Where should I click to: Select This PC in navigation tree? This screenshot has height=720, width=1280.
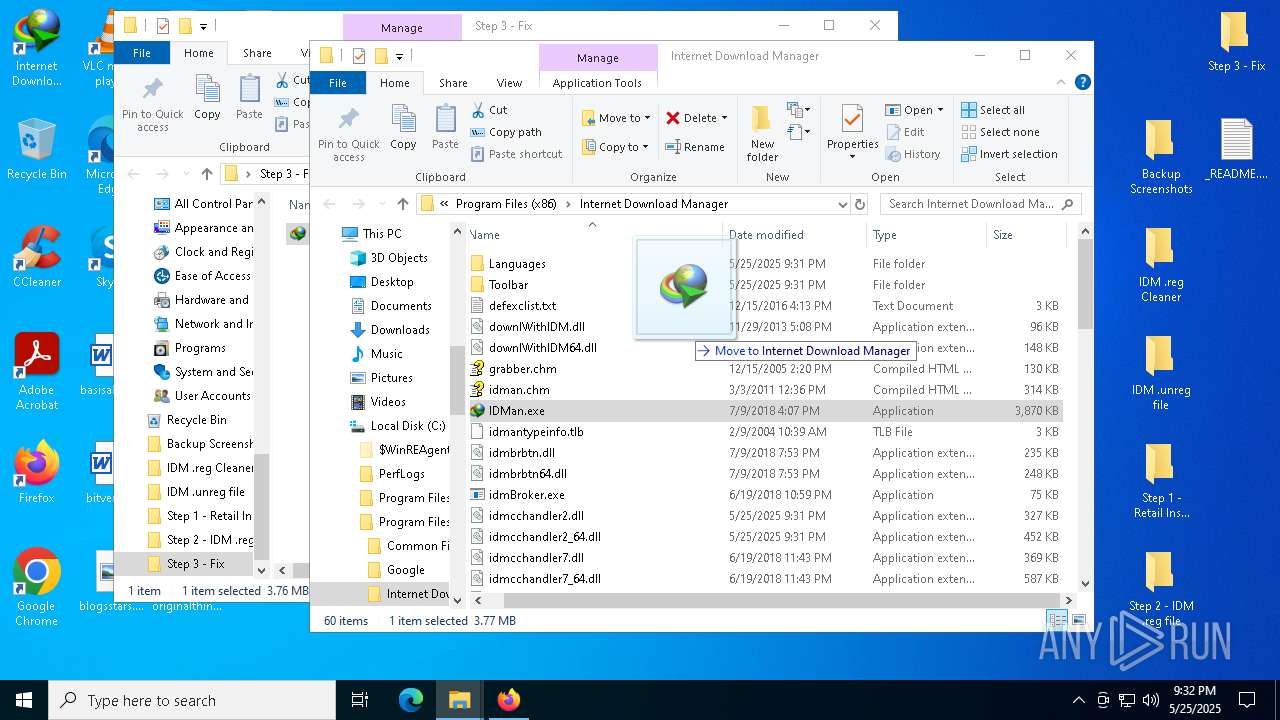pyautogui.click(x=381, y=234)
